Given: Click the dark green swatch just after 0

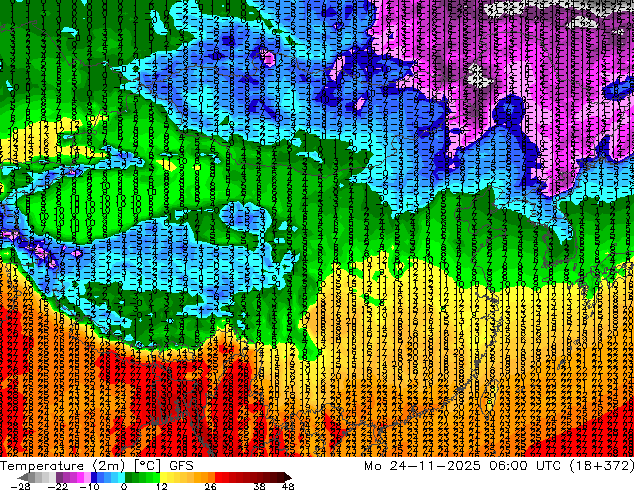Looking at the screenshot, I should pyautogui.click(x=129, y=477).
